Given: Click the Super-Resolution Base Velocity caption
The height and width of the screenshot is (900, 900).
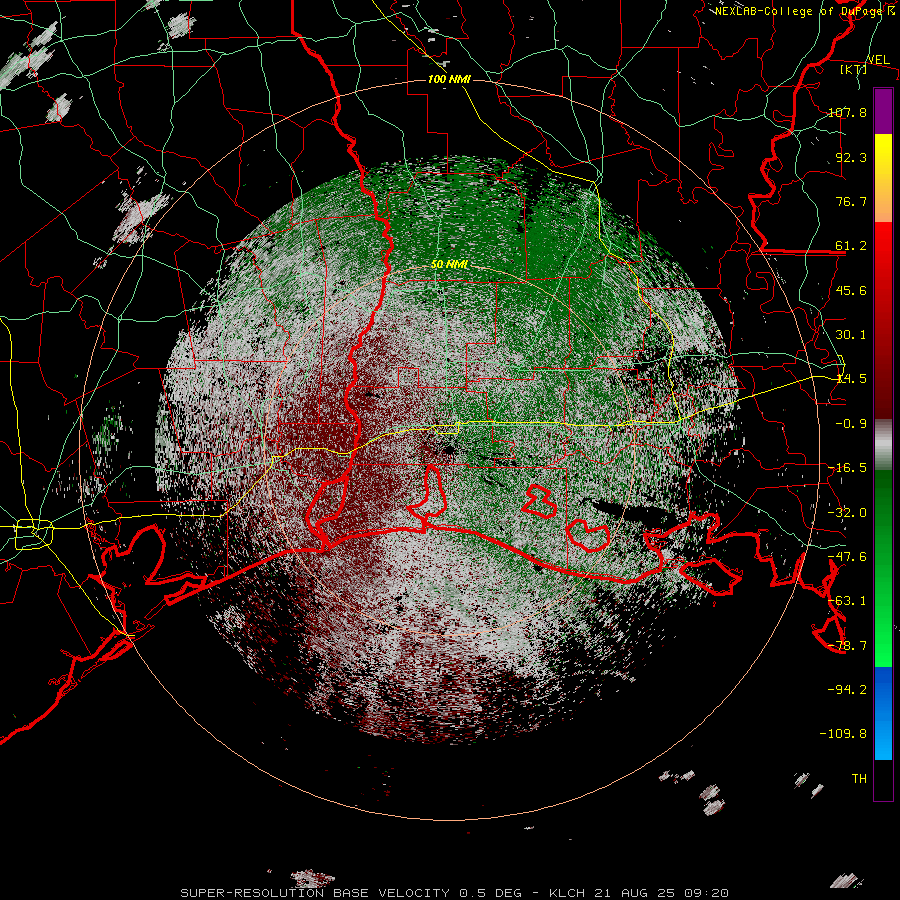Looking at the screenshot, I should pyautogui.click(x=455, y=893).
